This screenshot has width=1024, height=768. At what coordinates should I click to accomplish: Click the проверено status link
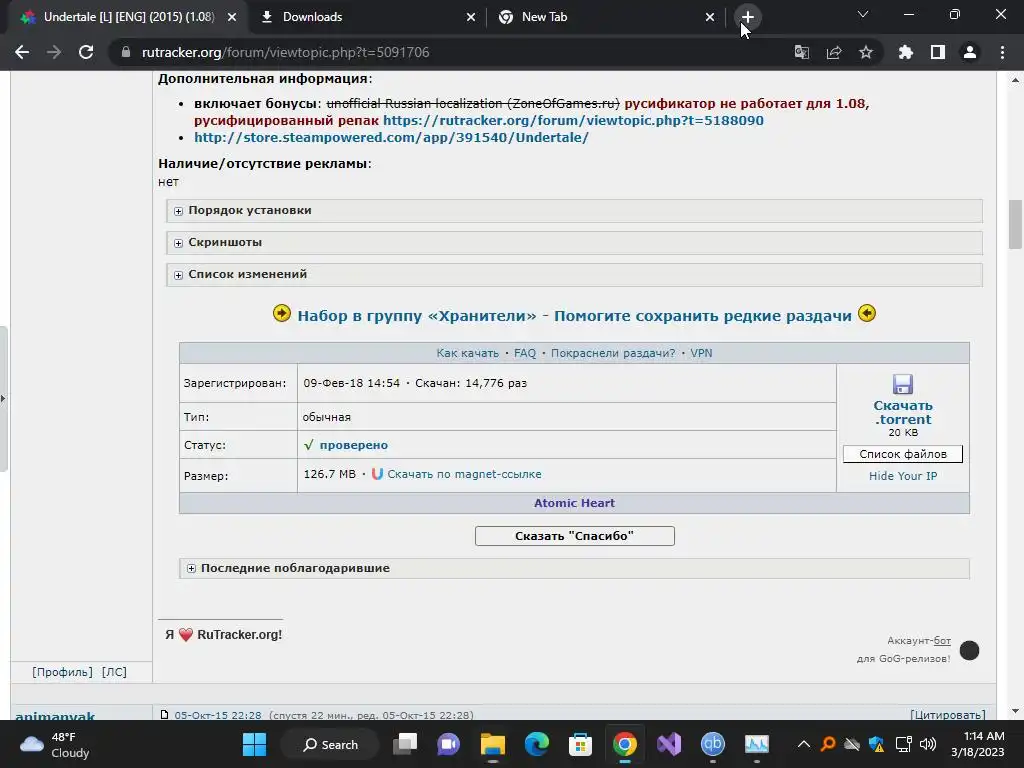click(x=353, y=445)
